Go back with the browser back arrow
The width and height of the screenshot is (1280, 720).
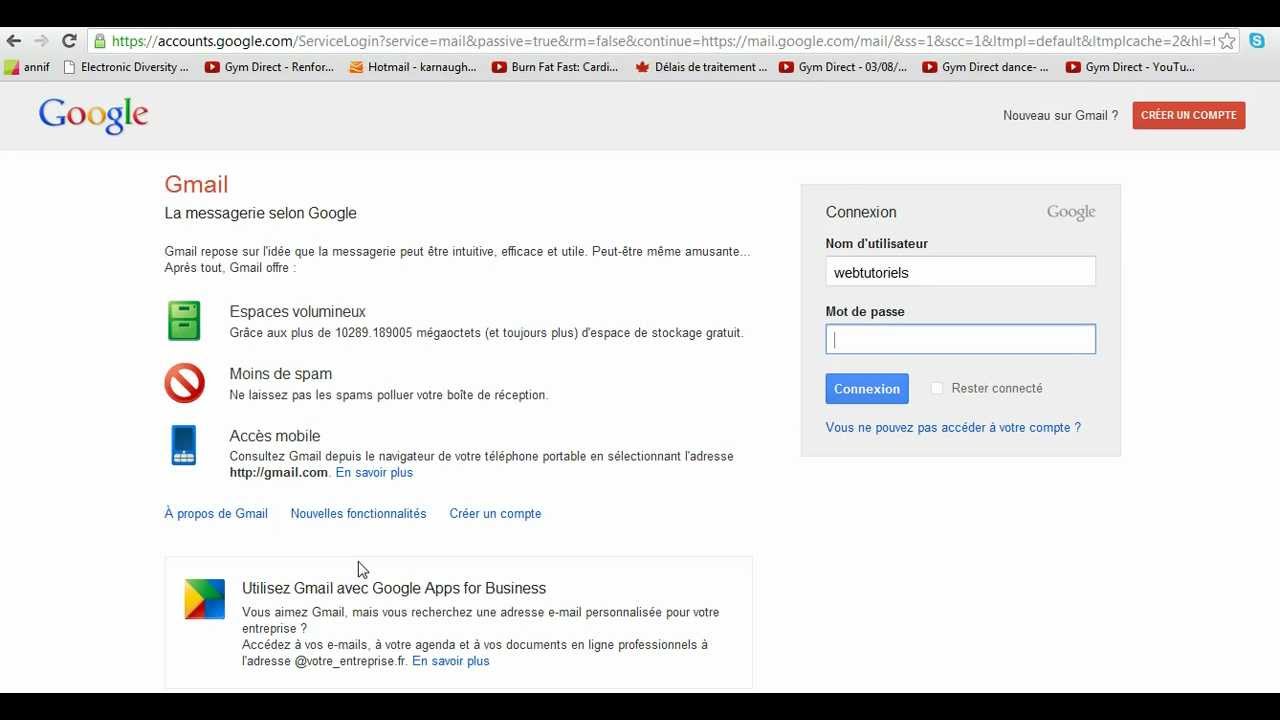14,41
